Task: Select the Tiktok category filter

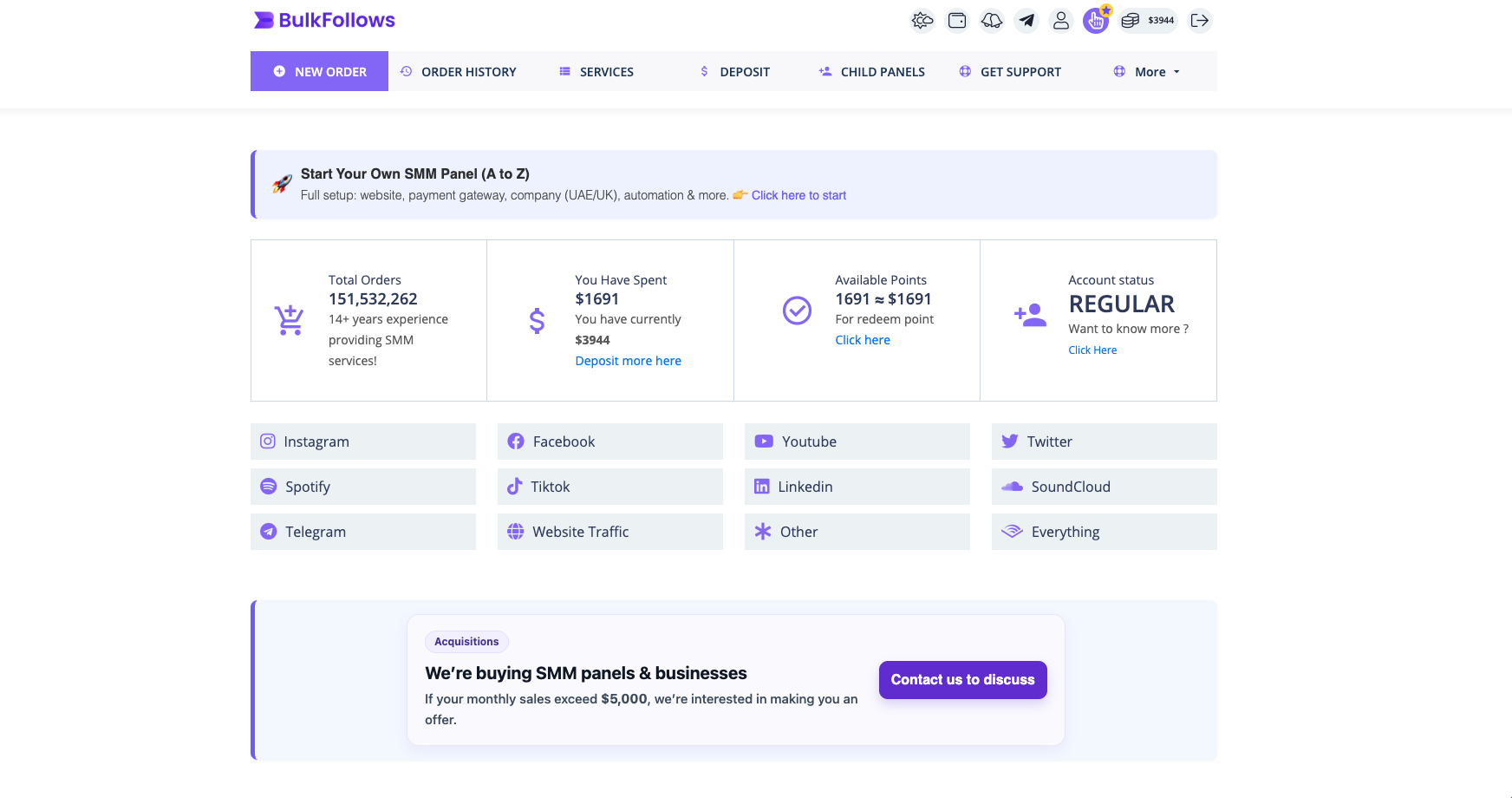Action: click(x=609, y=487)
